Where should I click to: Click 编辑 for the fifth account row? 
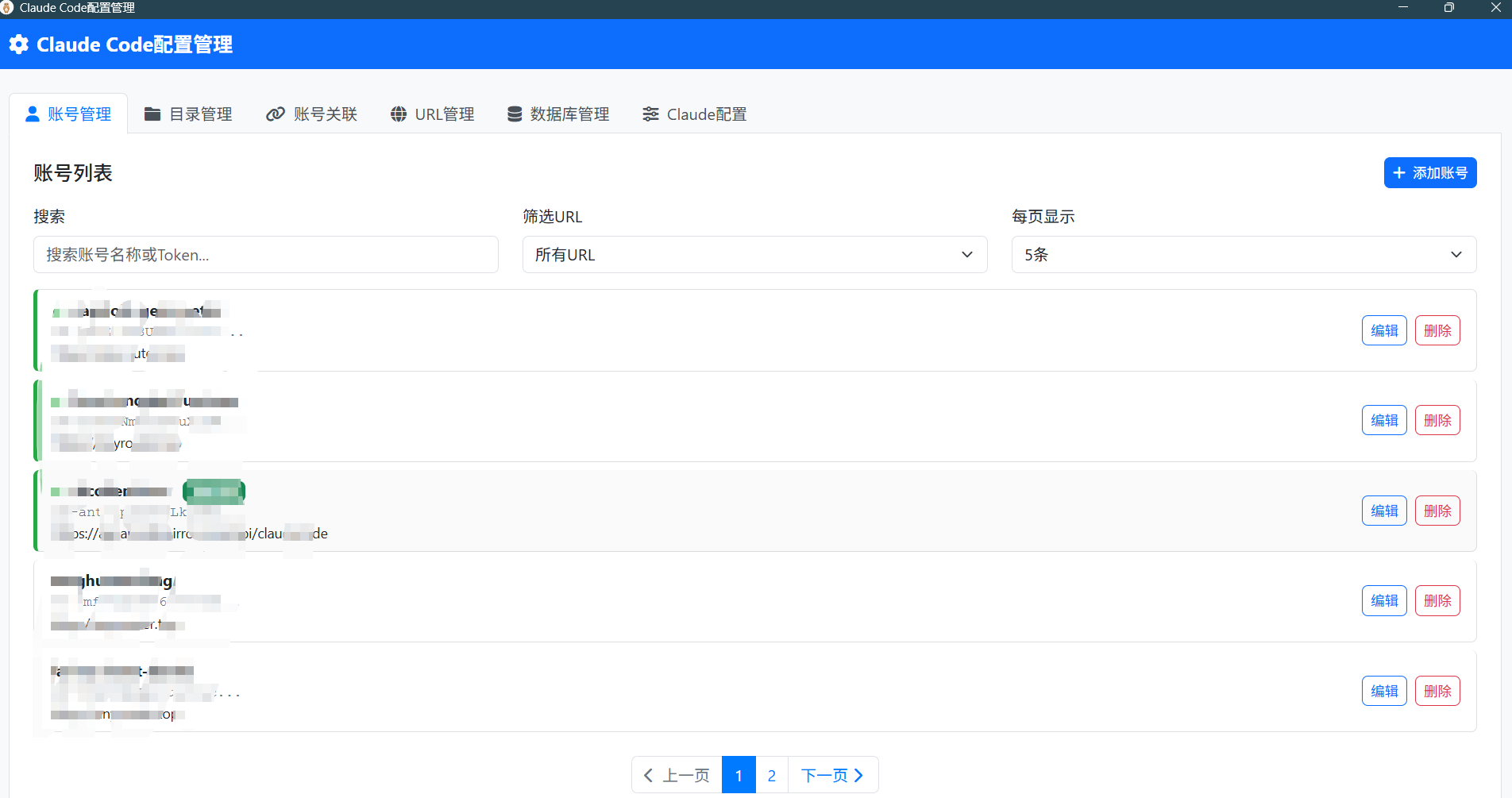(1384, 691)
